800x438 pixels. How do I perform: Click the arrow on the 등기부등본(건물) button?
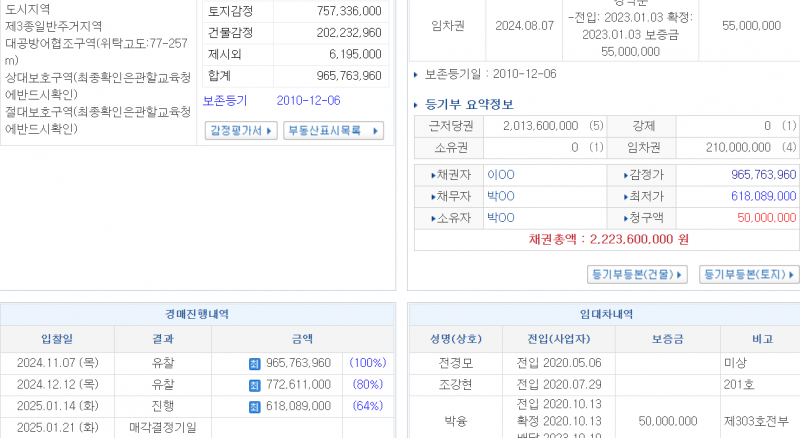click(681, 274)
